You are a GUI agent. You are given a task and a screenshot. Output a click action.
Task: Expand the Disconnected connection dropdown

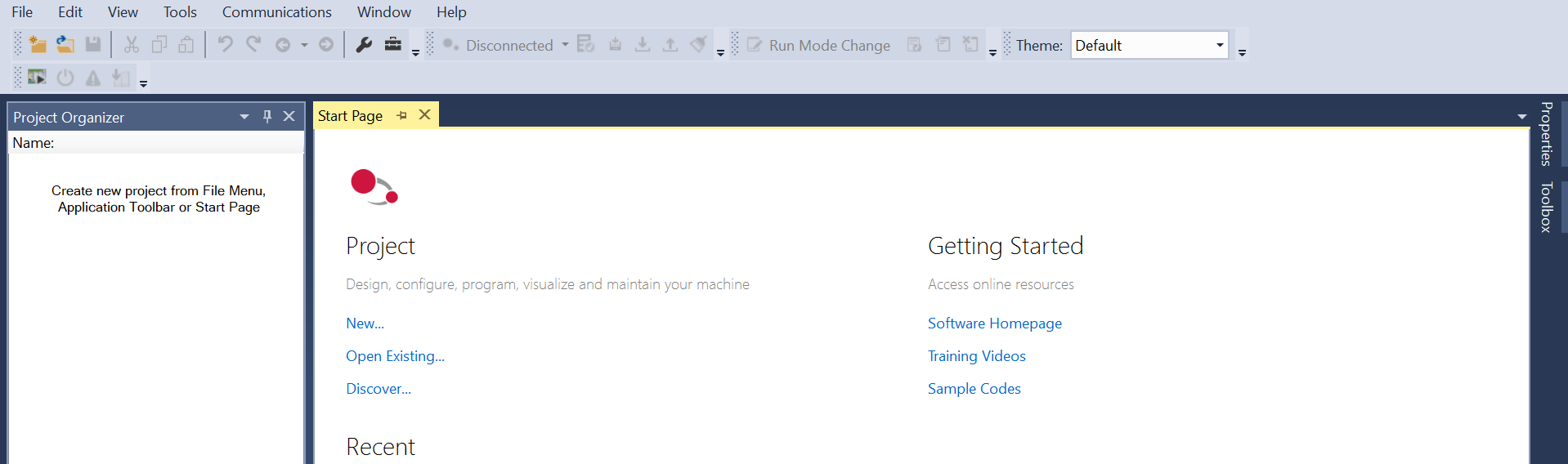[565, 46]
